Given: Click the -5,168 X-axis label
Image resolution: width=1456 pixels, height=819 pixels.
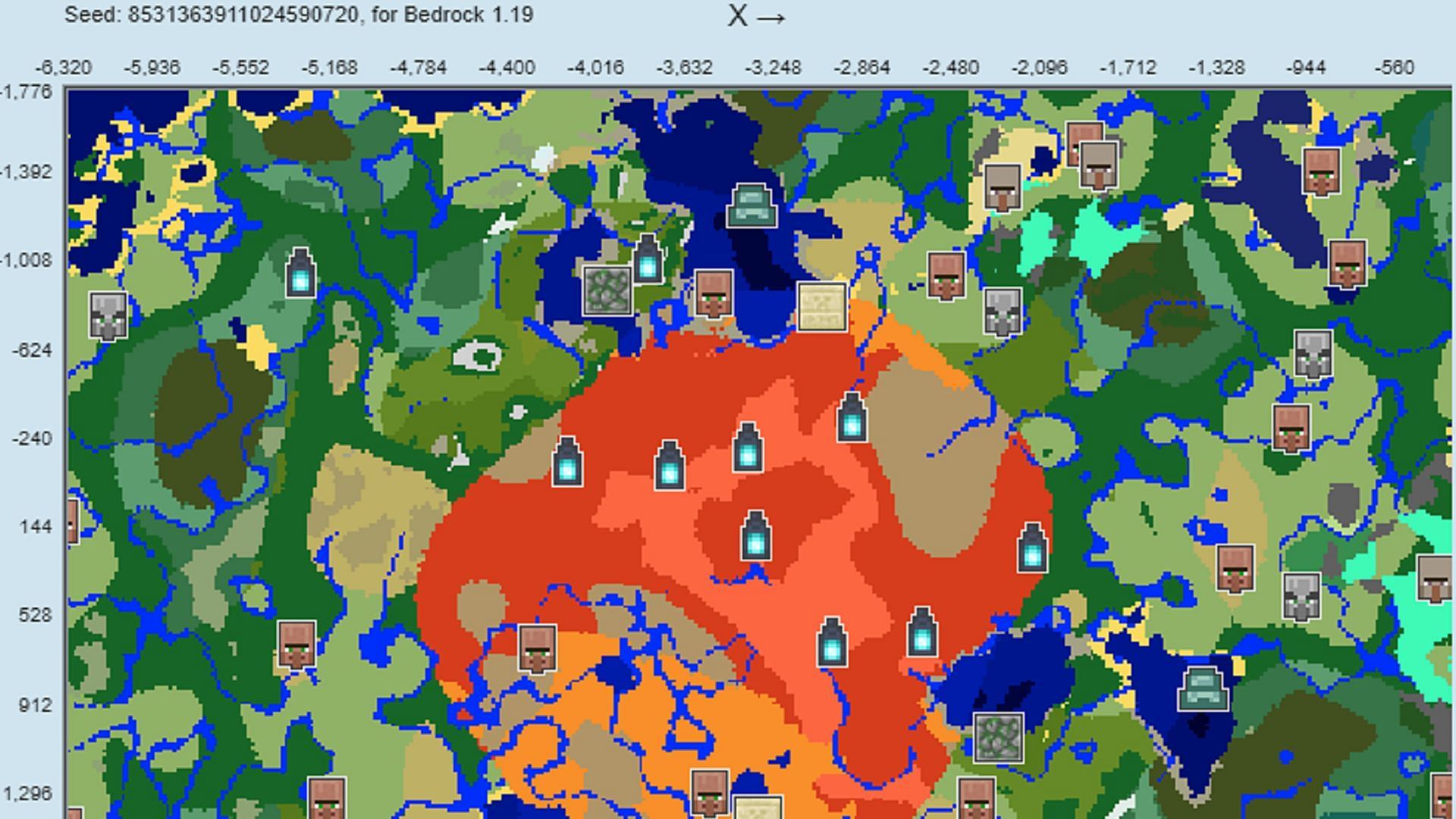Looking at the screenshot, I should (329, 67).
